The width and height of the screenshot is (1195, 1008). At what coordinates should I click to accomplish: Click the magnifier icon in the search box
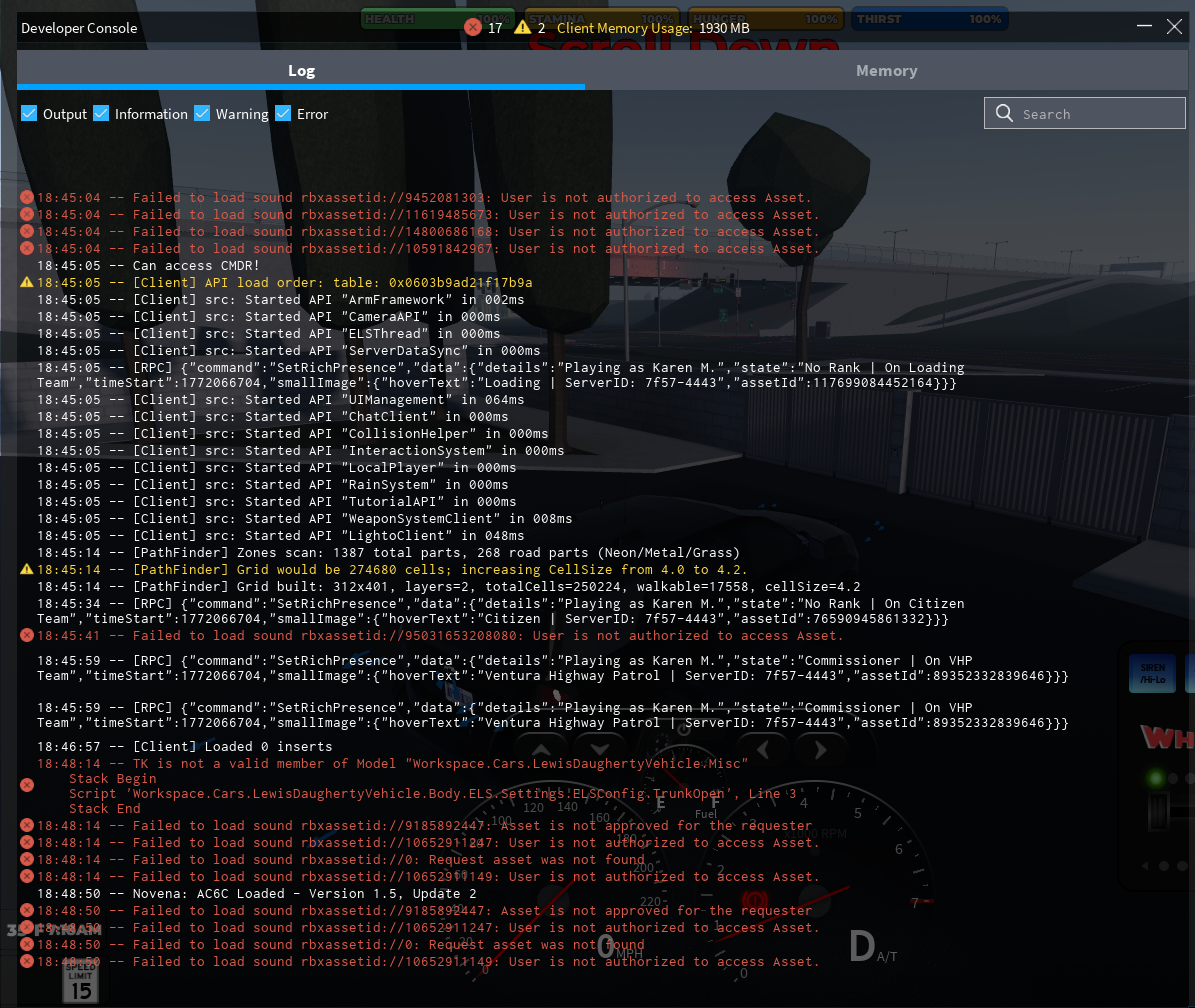(x=1004, y=114)
